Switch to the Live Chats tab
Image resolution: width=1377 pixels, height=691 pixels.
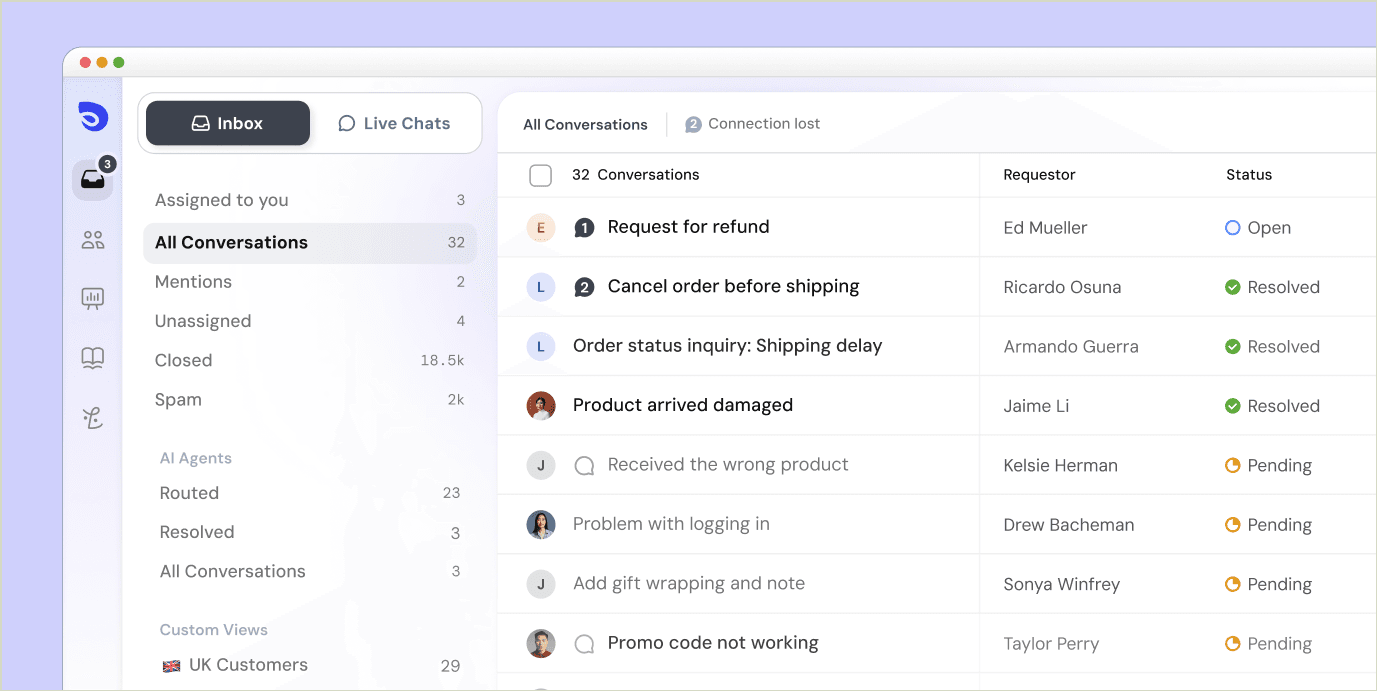click(394, 123)
